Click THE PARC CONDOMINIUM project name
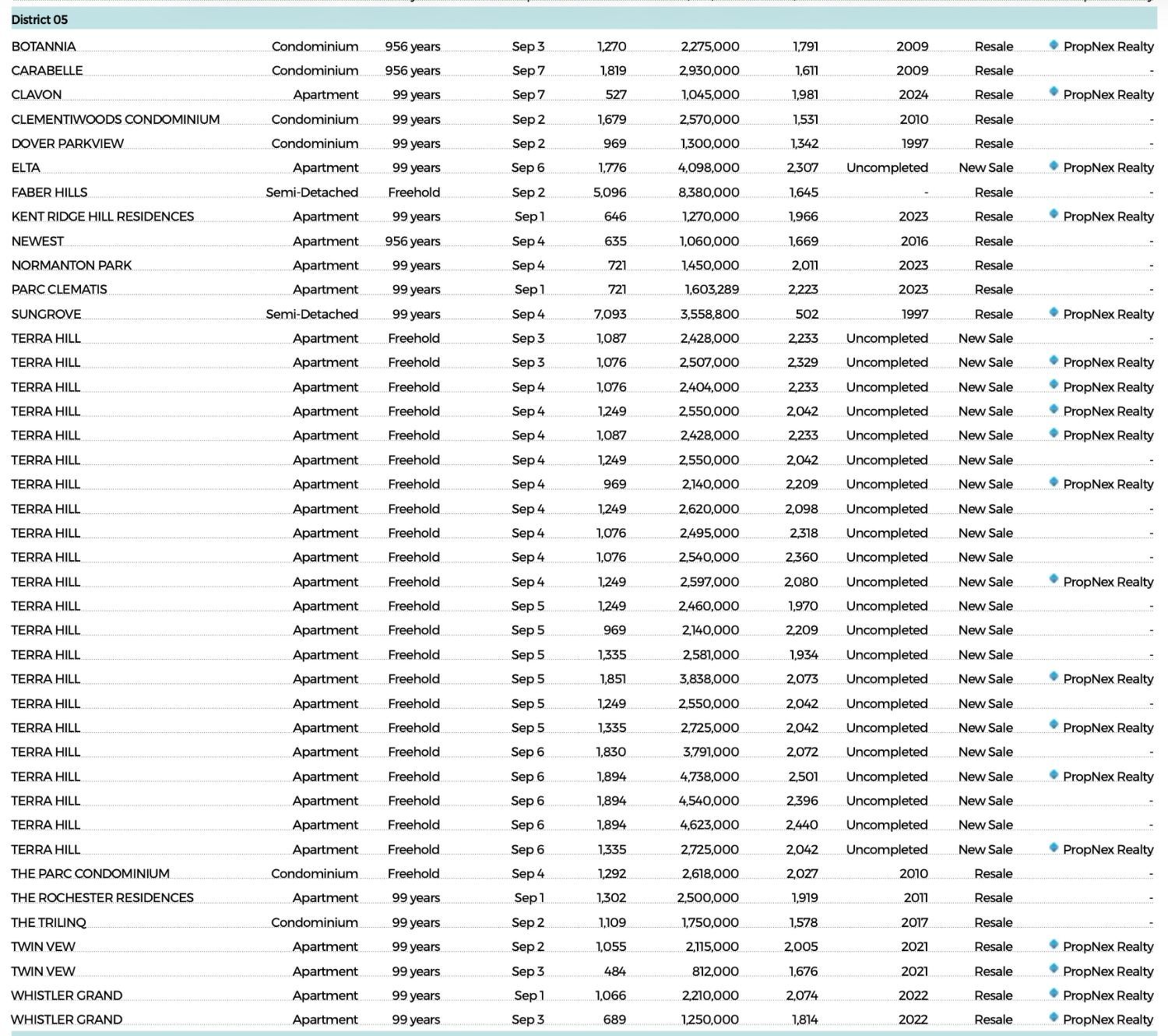The image size is (1168, 1036). coord(90,874)
